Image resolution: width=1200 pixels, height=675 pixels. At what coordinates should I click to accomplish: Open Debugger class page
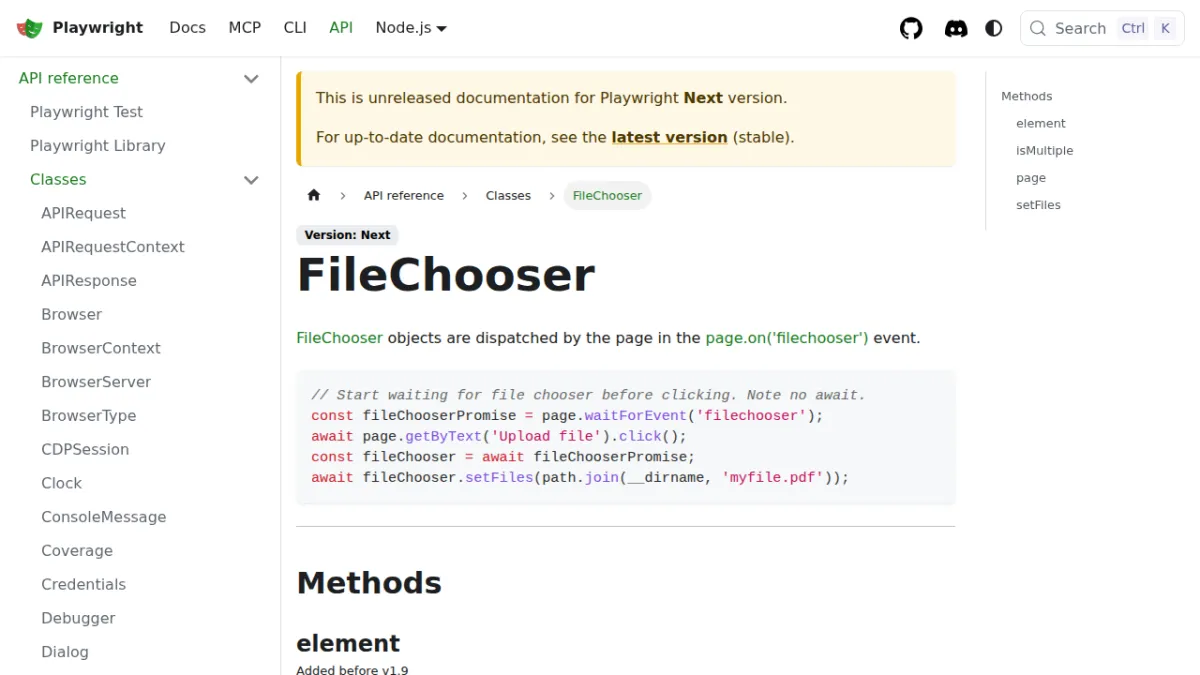pos(78,618)
